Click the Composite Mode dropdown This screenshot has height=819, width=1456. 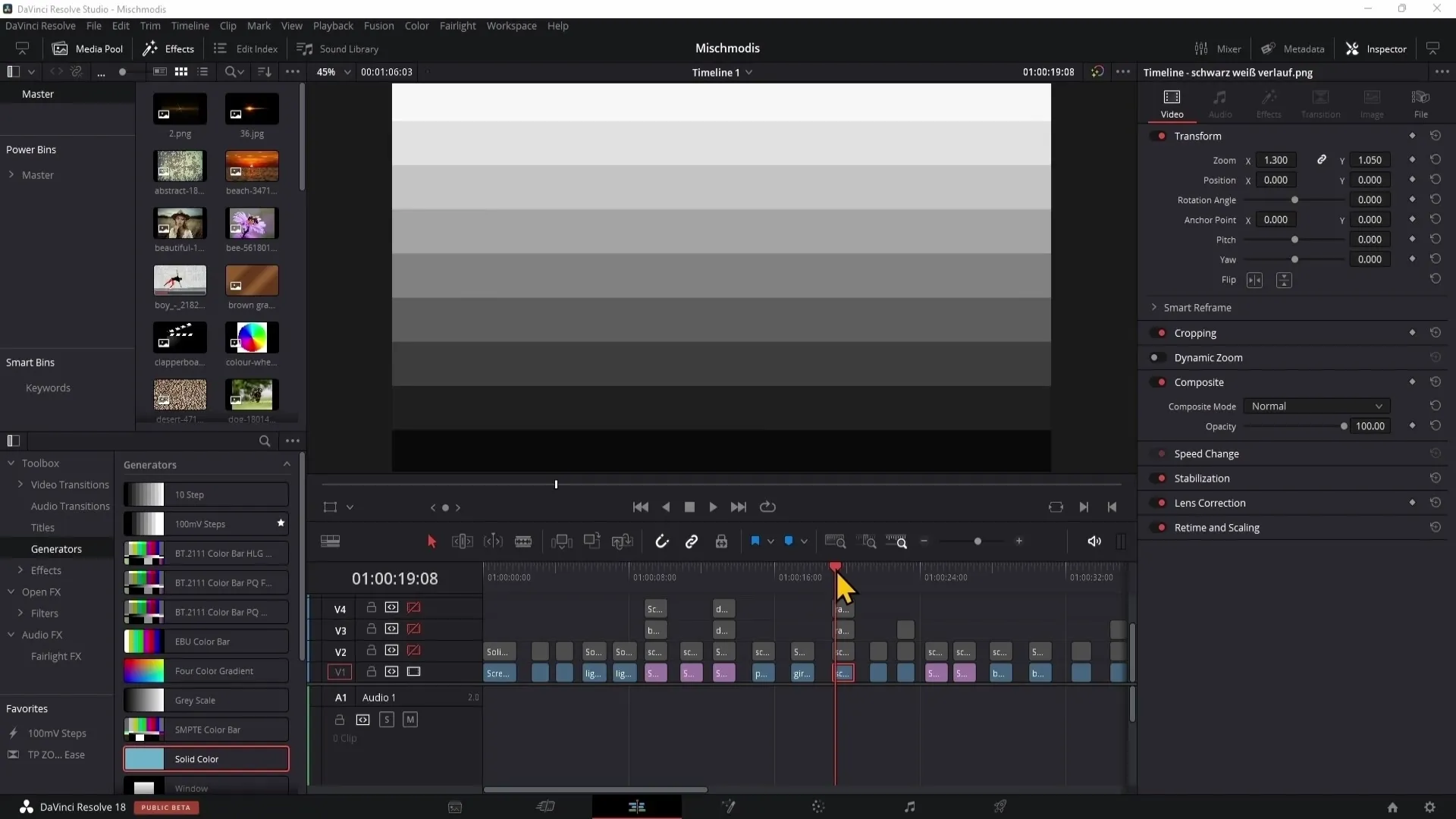tap(1315, 405)
